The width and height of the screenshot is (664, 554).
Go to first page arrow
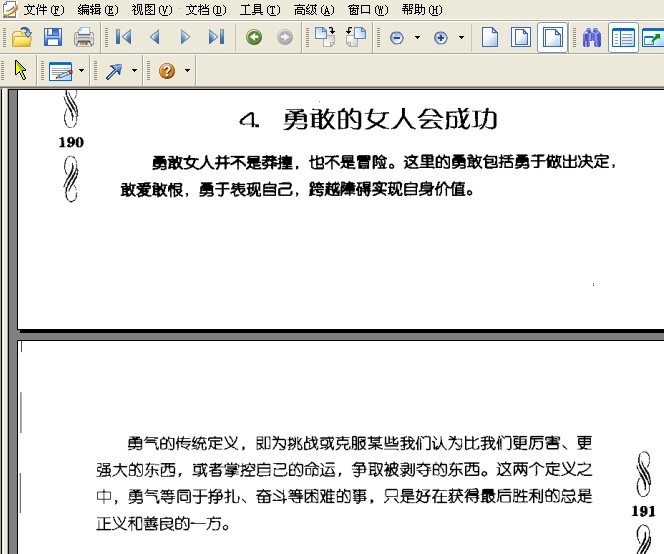[x=124, y=37]
